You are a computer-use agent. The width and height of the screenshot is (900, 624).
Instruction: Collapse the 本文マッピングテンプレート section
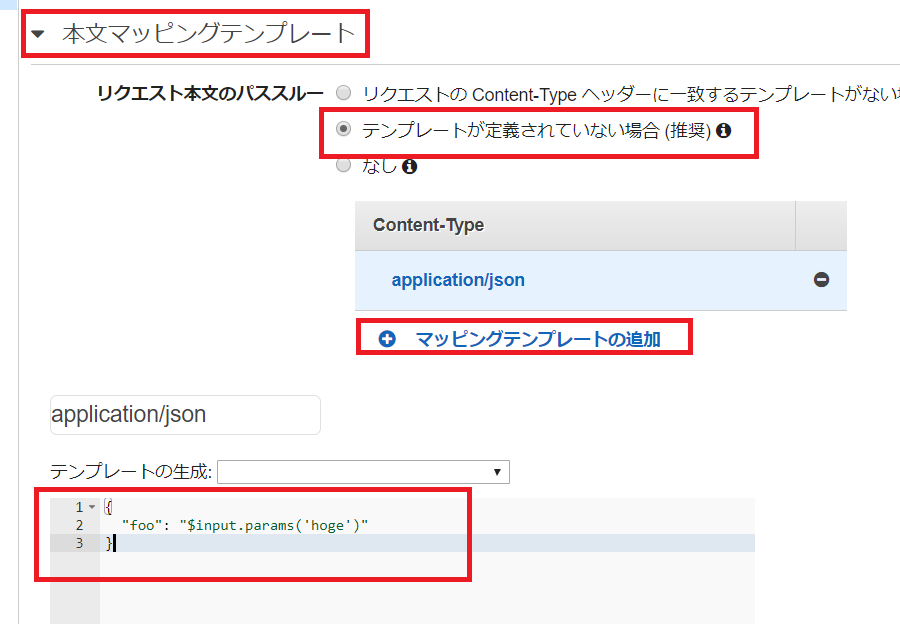coord(37,33)
